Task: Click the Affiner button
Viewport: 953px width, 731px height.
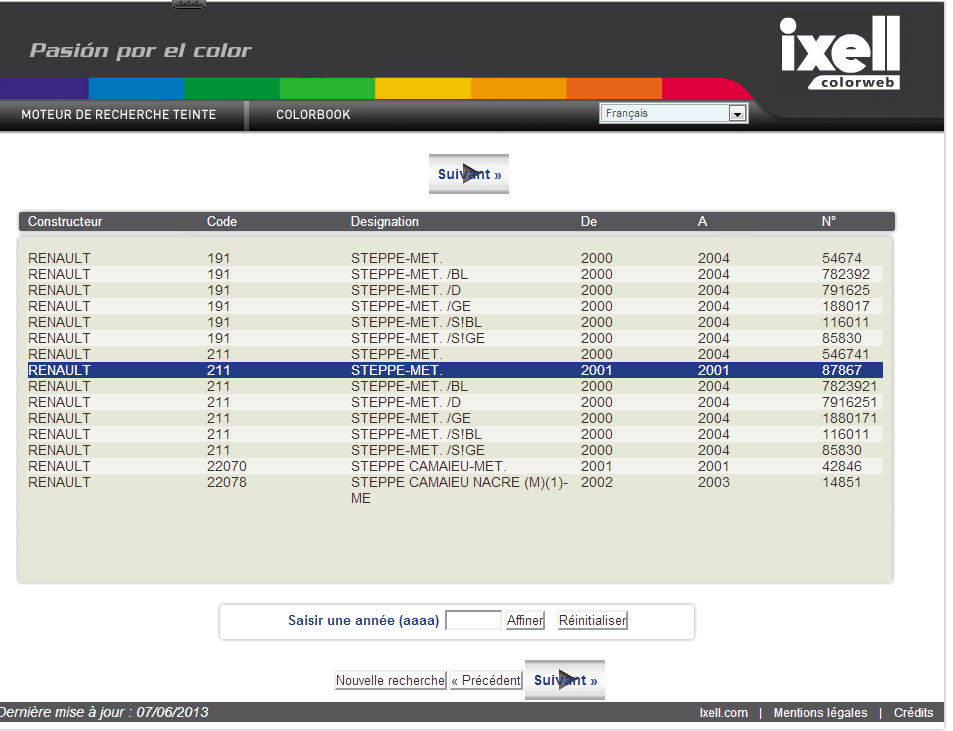Action: [525, 621]
